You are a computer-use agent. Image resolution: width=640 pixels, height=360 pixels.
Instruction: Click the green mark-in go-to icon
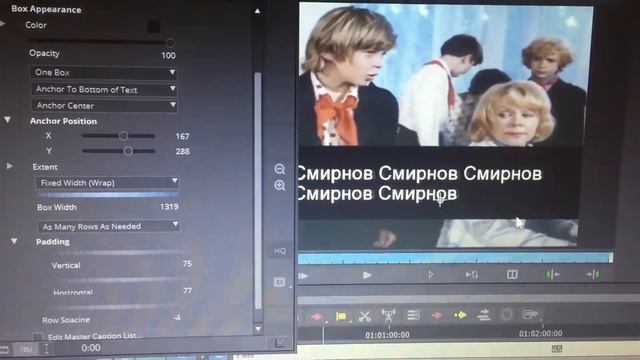pyautogui.click(x=552, y=274)
